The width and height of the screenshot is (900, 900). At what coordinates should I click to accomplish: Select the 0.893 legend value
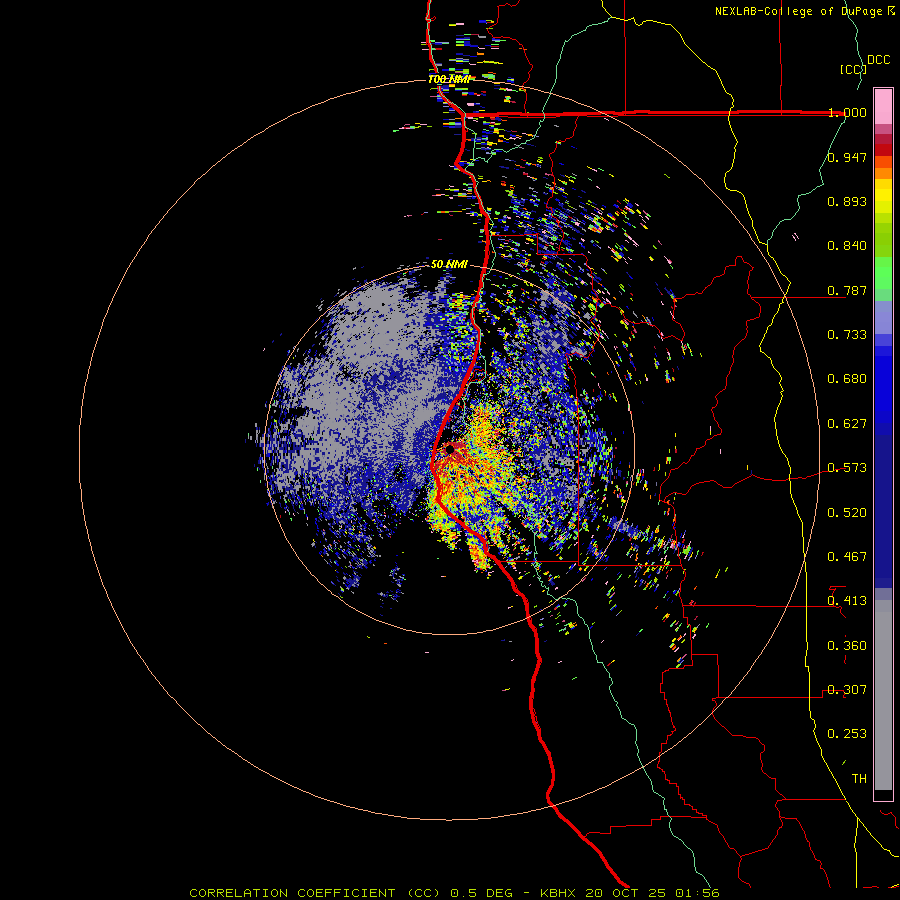pos(847,201)
